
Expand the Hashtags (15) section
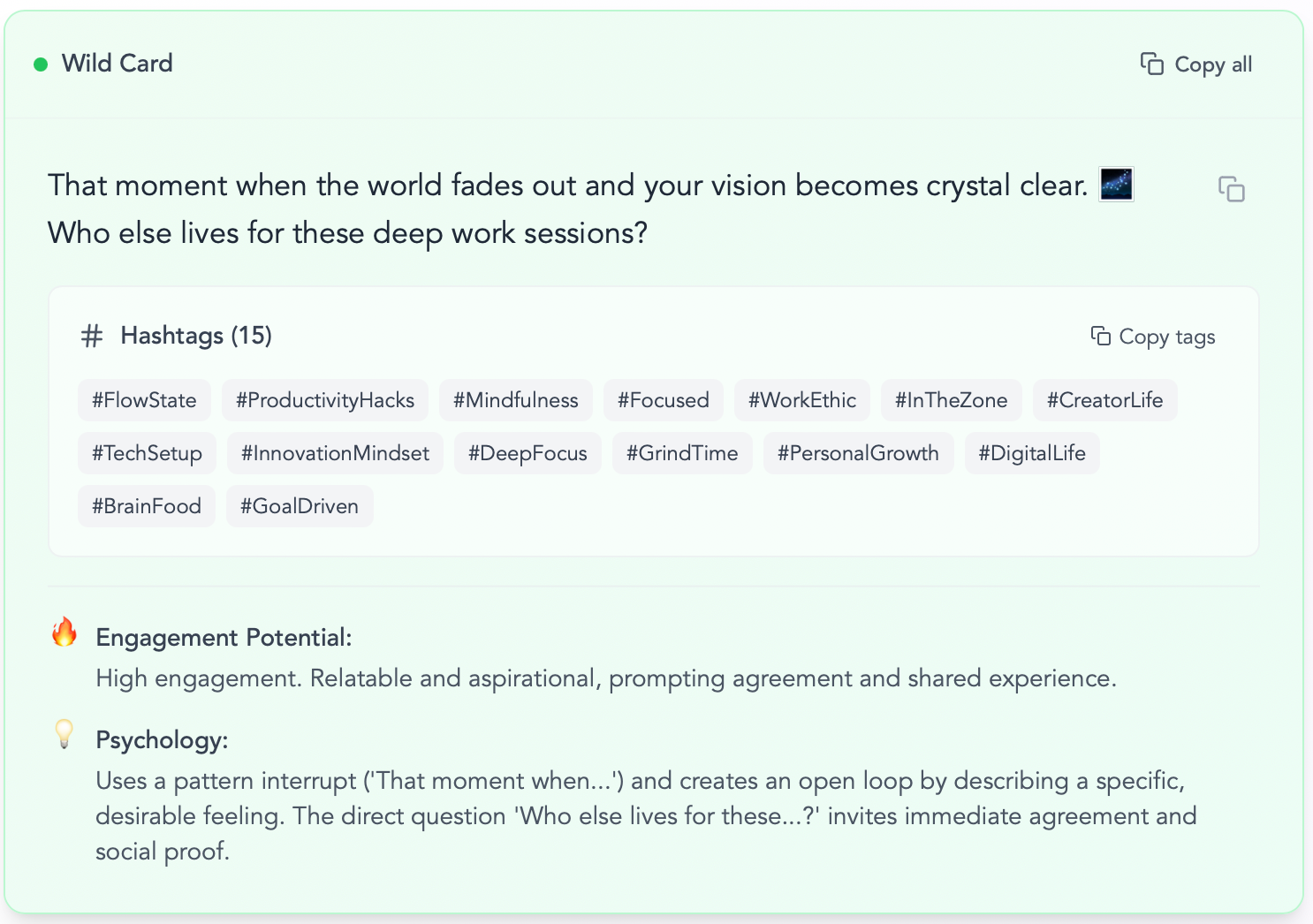coord(195,336)
